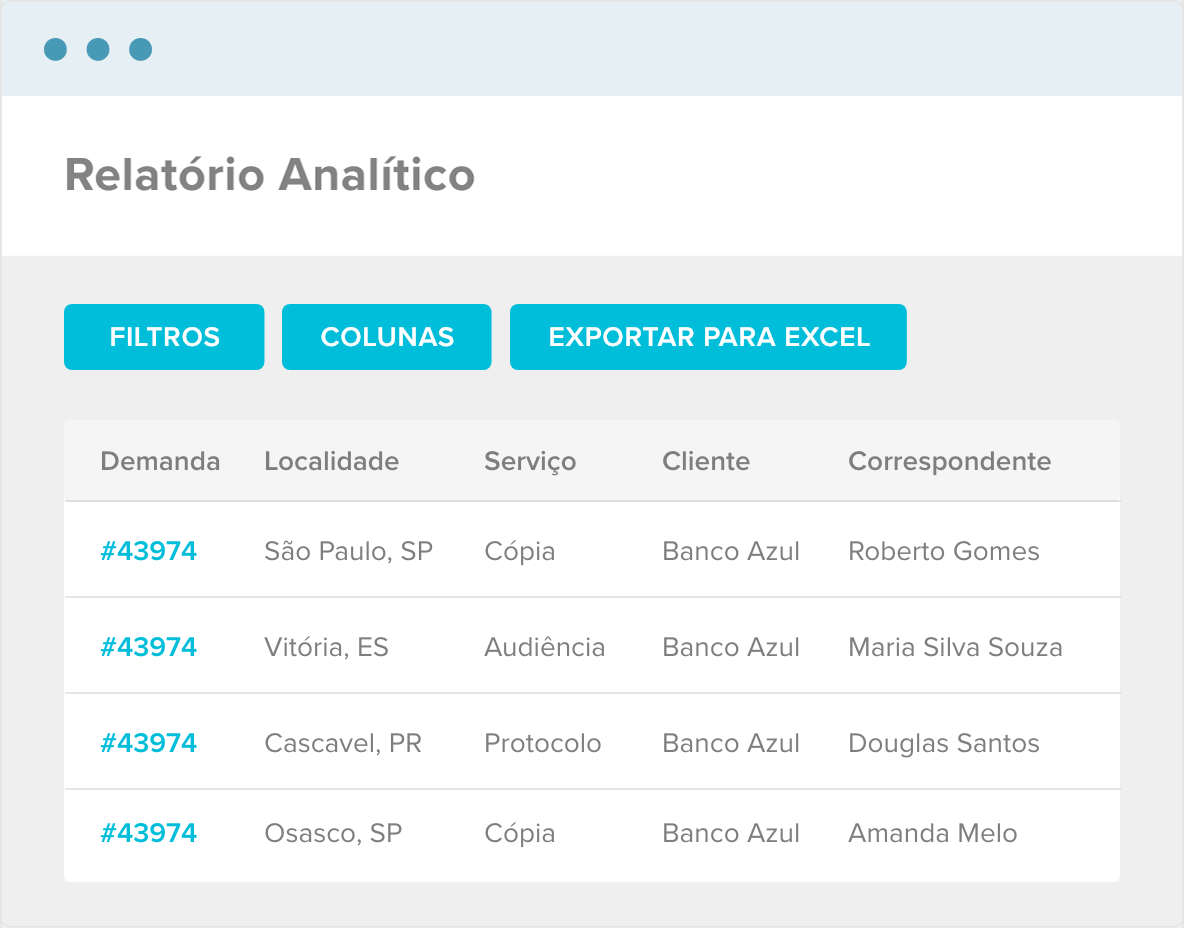1184x928 pixels.
Task: Click the first window control dot
Action: point(56,49)
